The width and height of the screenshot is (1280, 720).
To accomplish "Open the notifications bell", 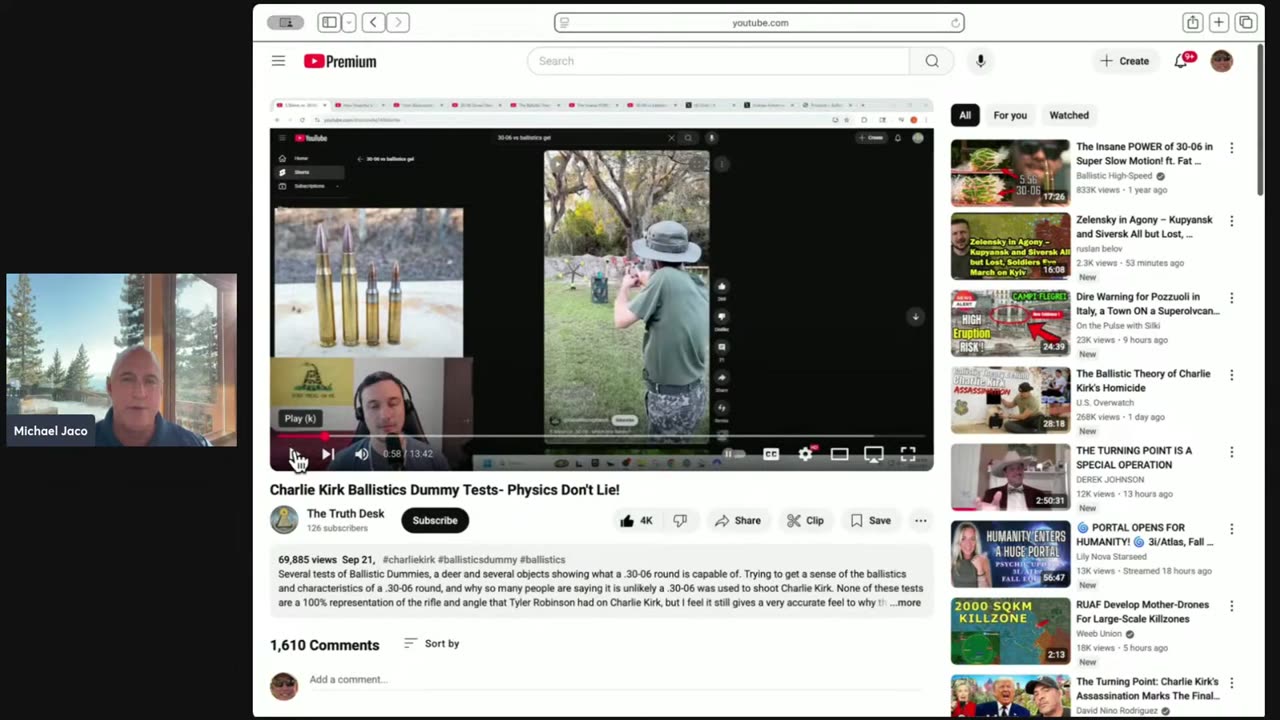I will [x=1183, y=60].
